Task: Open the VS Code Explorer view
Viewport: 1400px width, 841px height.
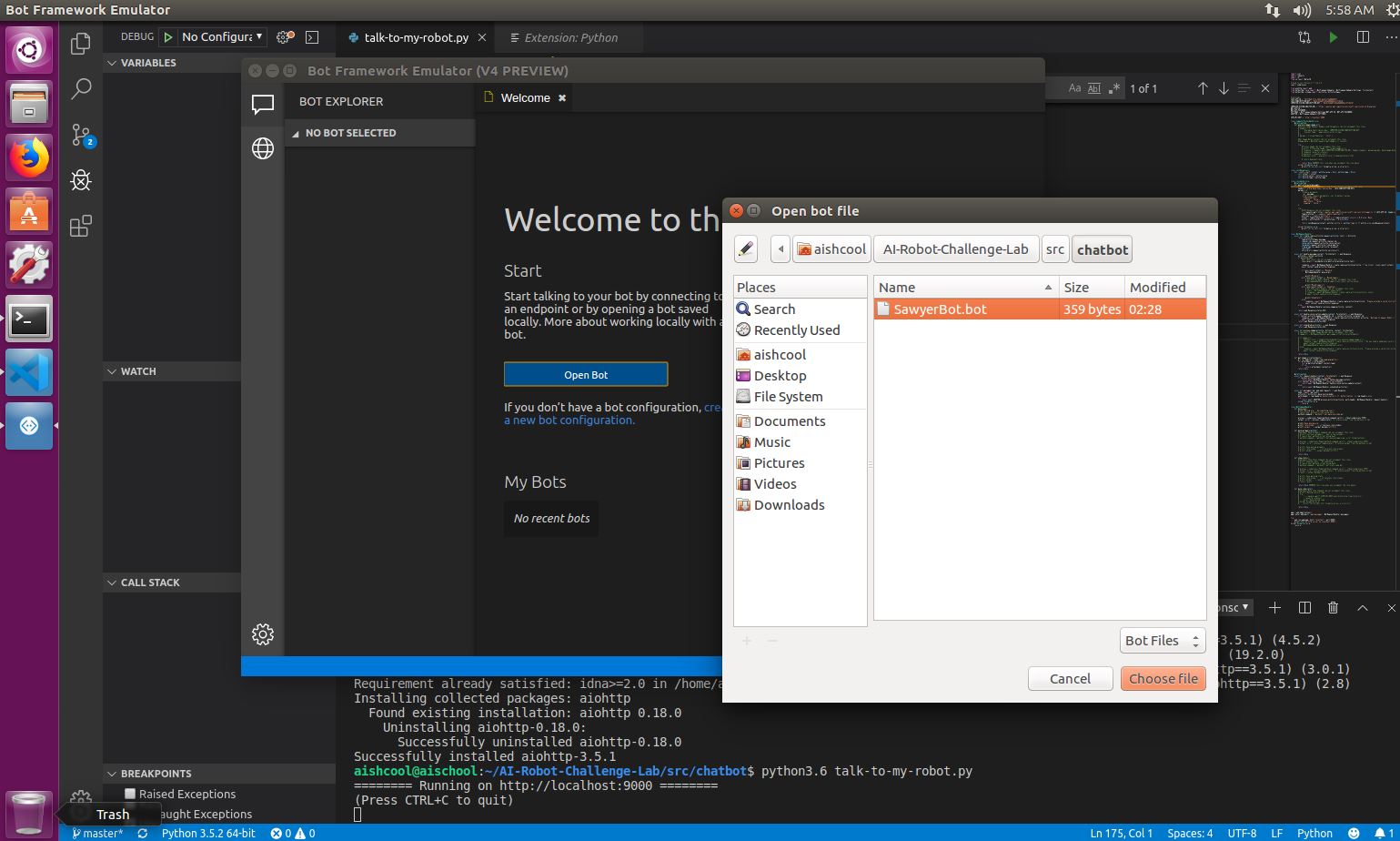Action: point(81,43)
